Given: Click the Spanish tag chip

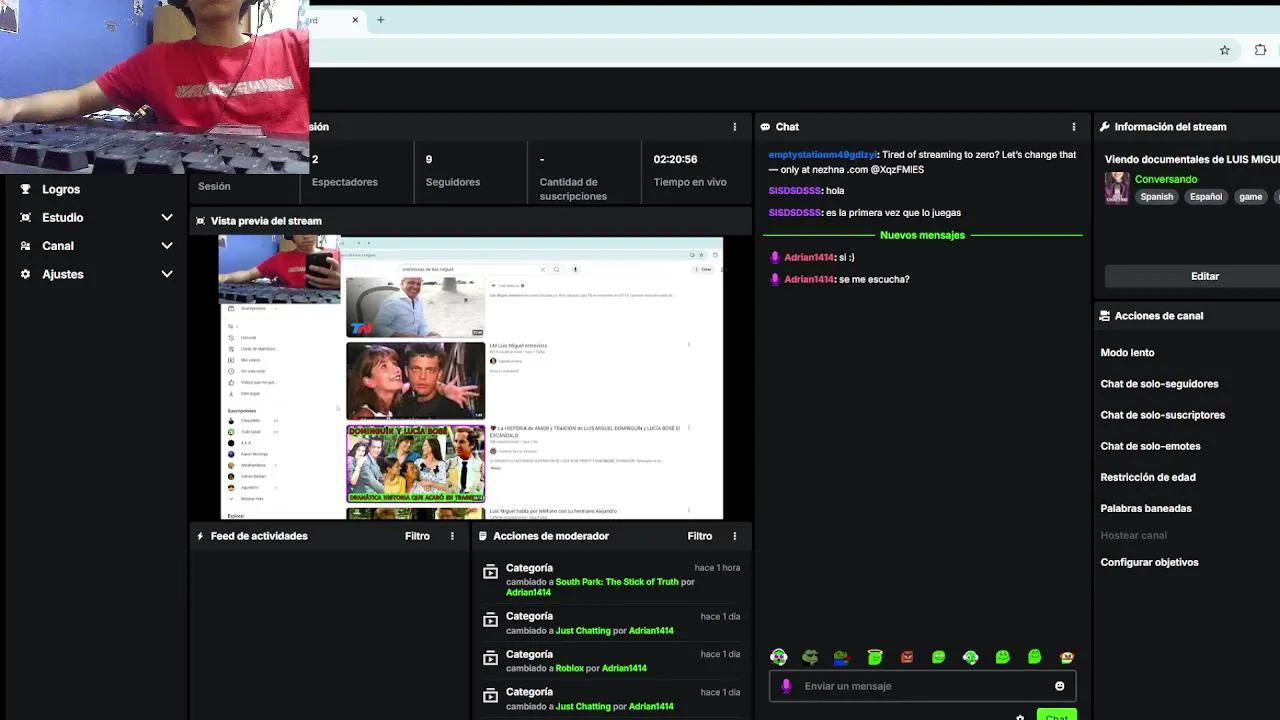Looking at the screenshot, I should point(1157,197).
